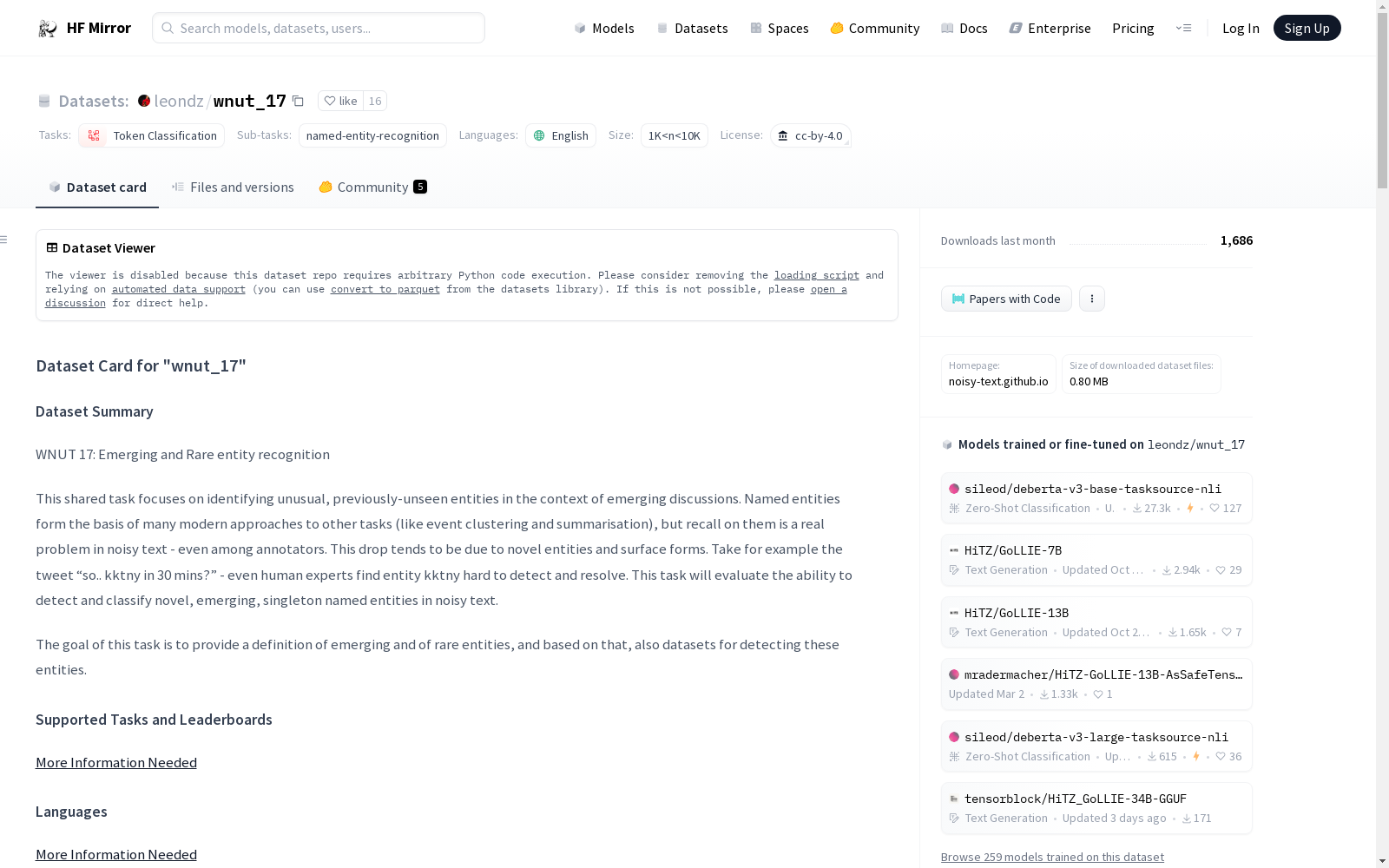The height and width of the screenshot is (868, 1389).
Task: Select the named-entity-recognition sub-task tag
Action: (x=372, y=135)
